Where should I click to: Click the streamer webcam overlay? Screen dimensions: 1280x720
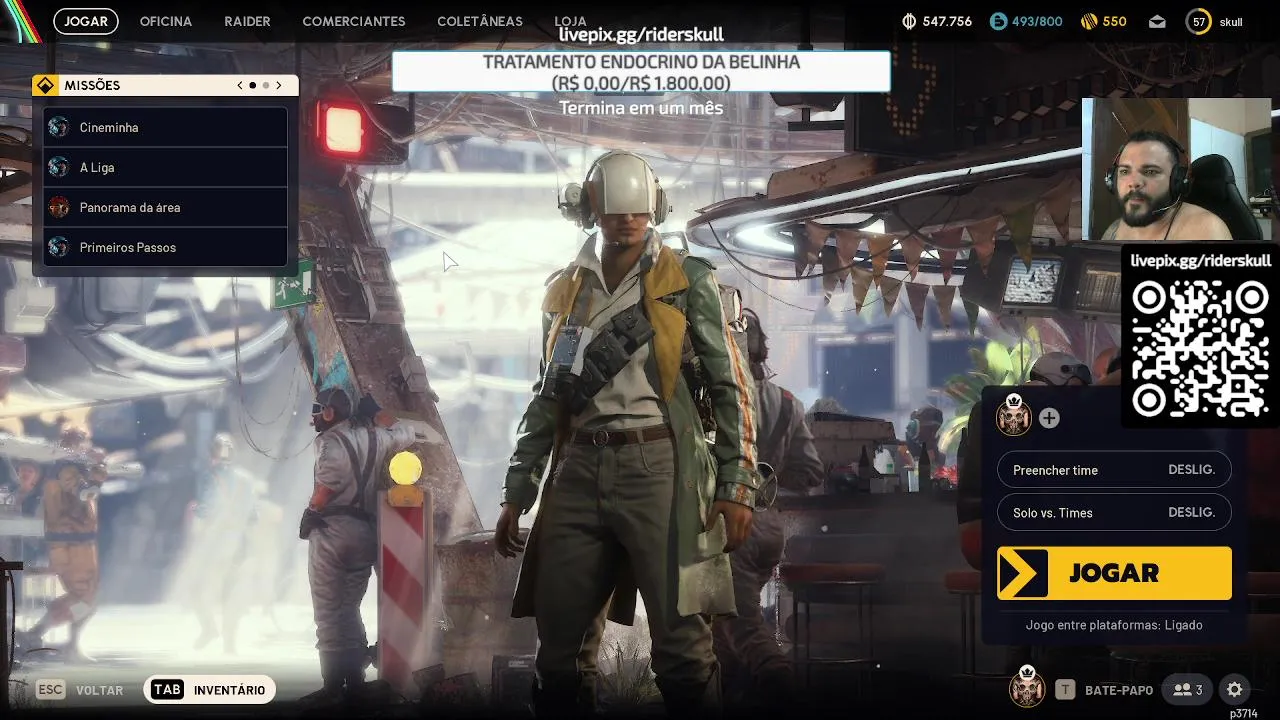pyautogui.click(x=1176, y=169)
